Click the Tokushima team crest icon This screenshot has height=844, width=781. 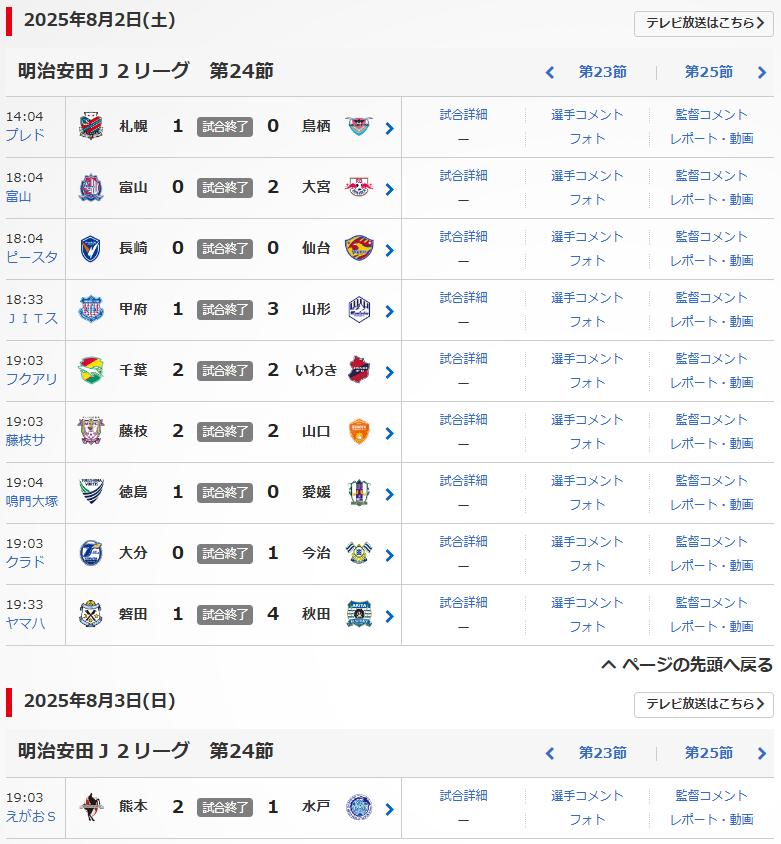91,492
